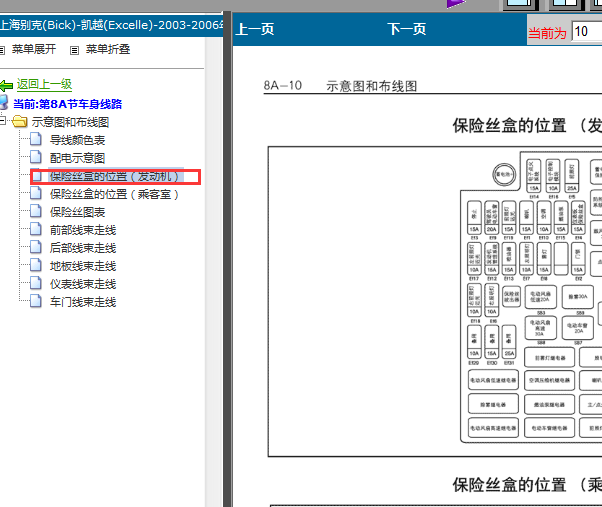Click page icon next to 后部线束走线
Screen dimensions: 602x507
(x=36, y=247)
